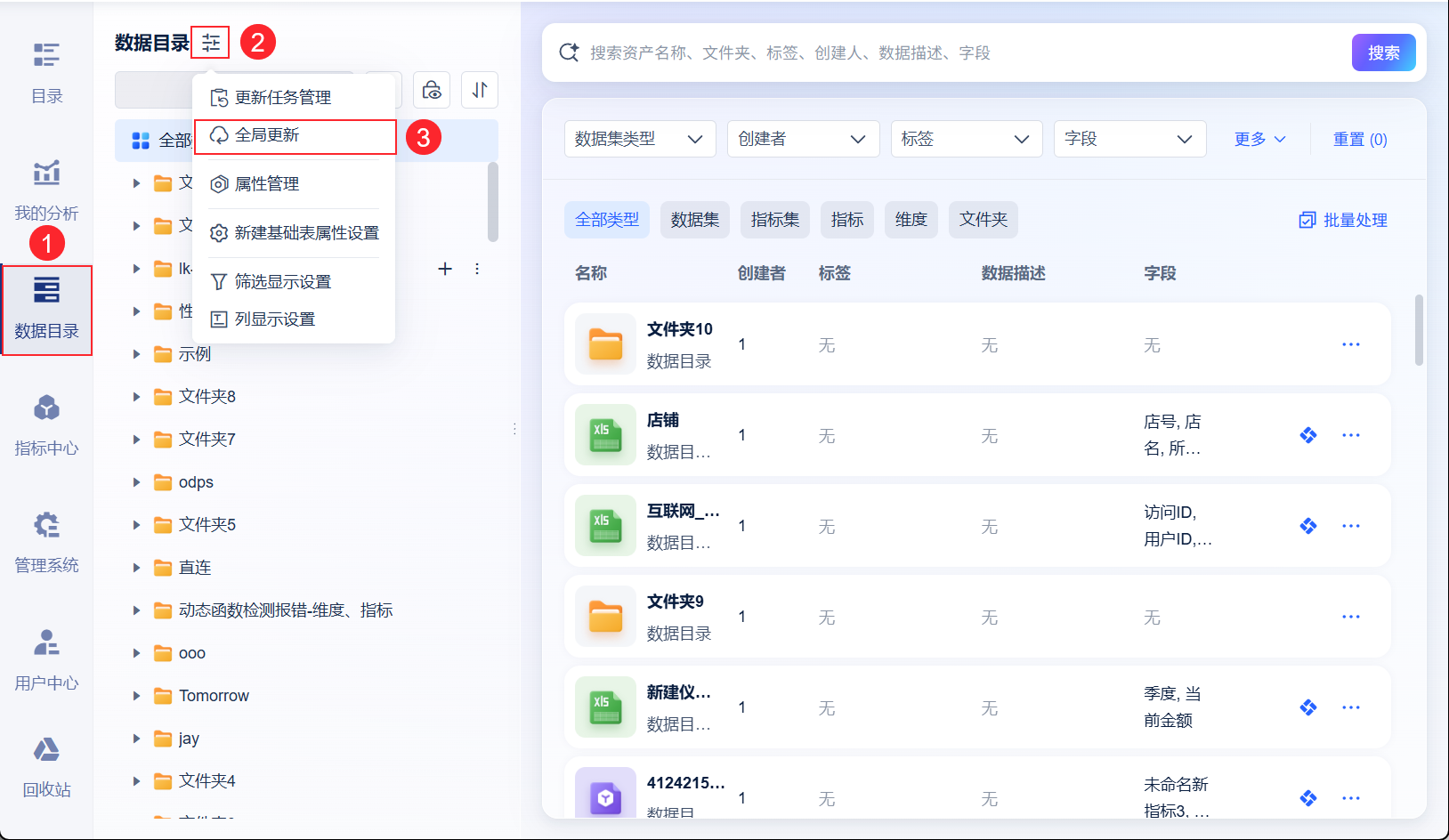The image size is (1449, 840).
Task: Click the blue diamond icon for 新建仪 row
Action: pos(1308,707)
